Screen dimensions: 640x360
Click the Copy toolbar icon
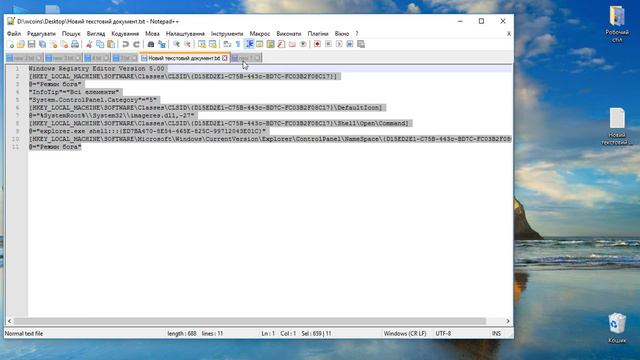coord(100,44)
